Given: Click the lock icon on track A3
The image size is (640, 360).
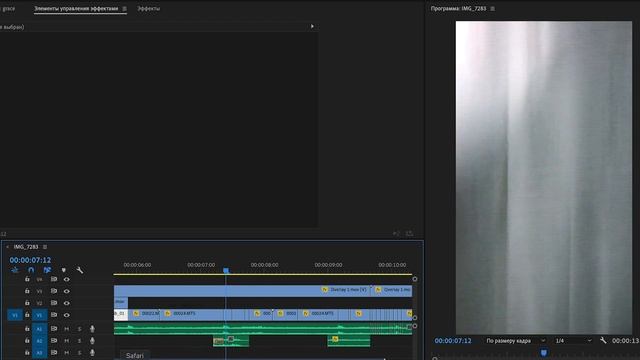Looking at the screenshot, I should pyautogui.click(x=27, y=352).
